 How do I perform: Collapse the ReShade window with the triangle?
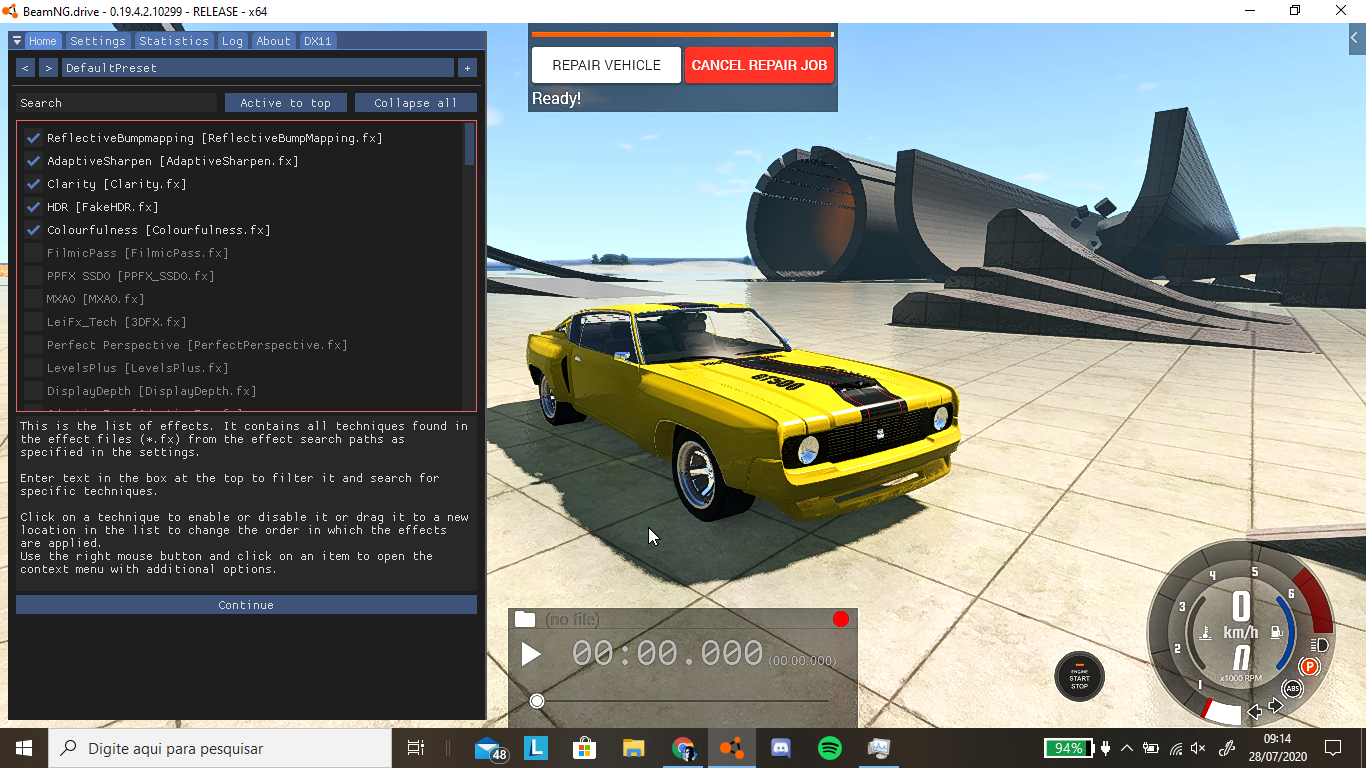17,41
